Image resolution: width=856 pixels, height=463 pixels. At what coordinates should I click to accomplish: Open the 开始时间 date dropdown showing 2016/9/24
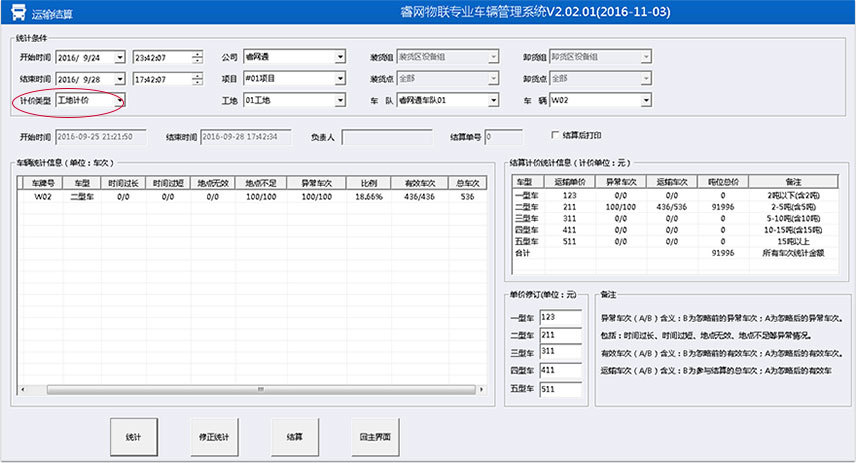point(120,57)
